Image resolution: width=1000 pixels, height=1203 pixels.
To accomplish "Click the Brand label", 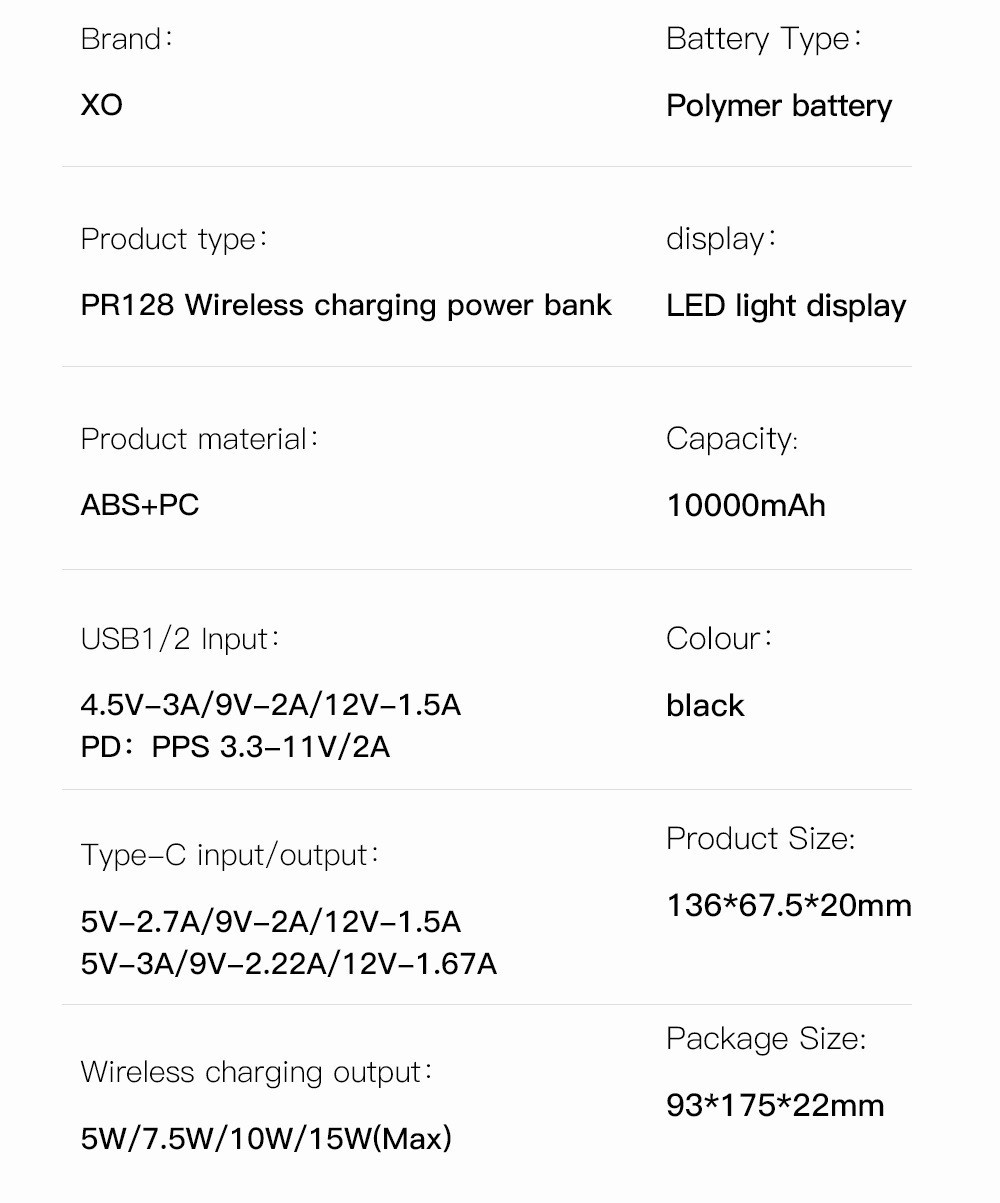I will pyautogui.click(x=126, y=39).
